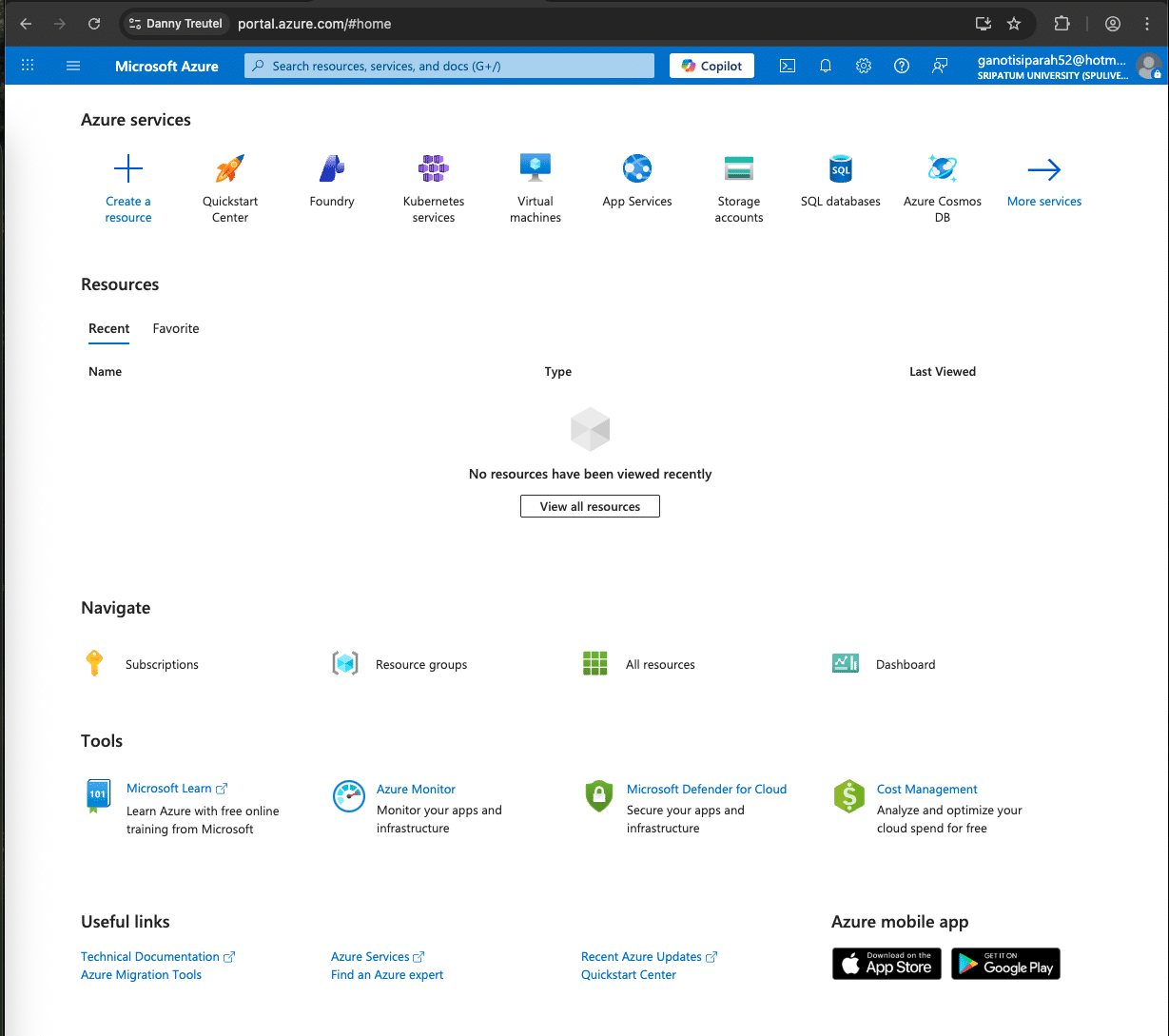Click the search resources input field
The height and width of the screenshot is (1036, 1169).
click(x=449, y=66)
